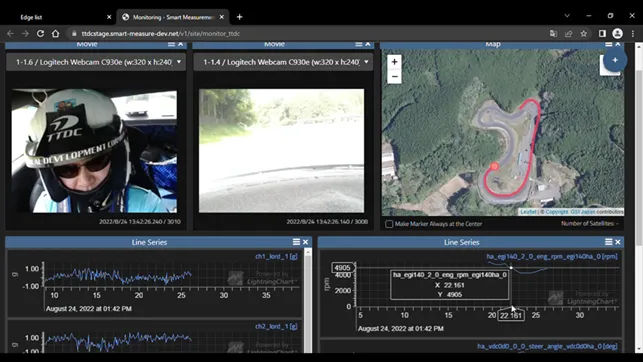This screenshot has width=643, height=362.
Task: Click the Leaflet attribution link
Action: (x=528, y=212)
